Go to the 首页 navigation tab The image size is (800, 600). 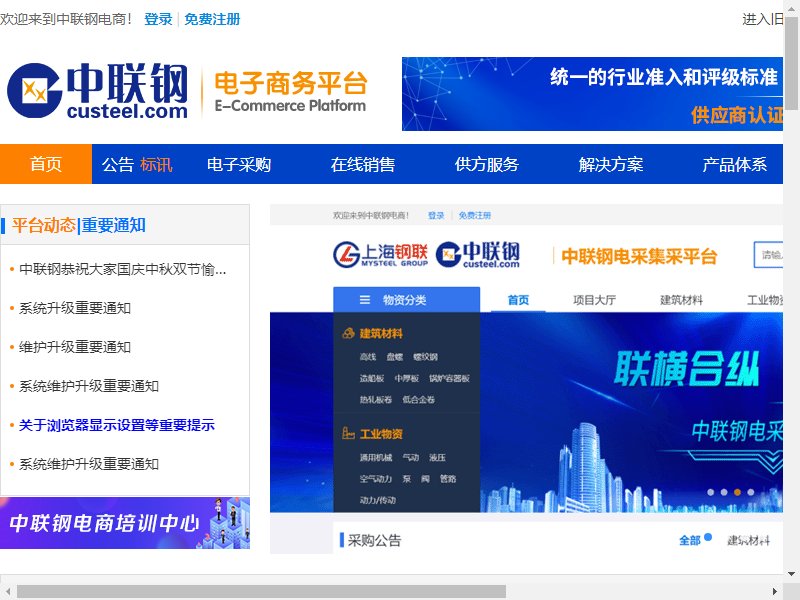46,164
